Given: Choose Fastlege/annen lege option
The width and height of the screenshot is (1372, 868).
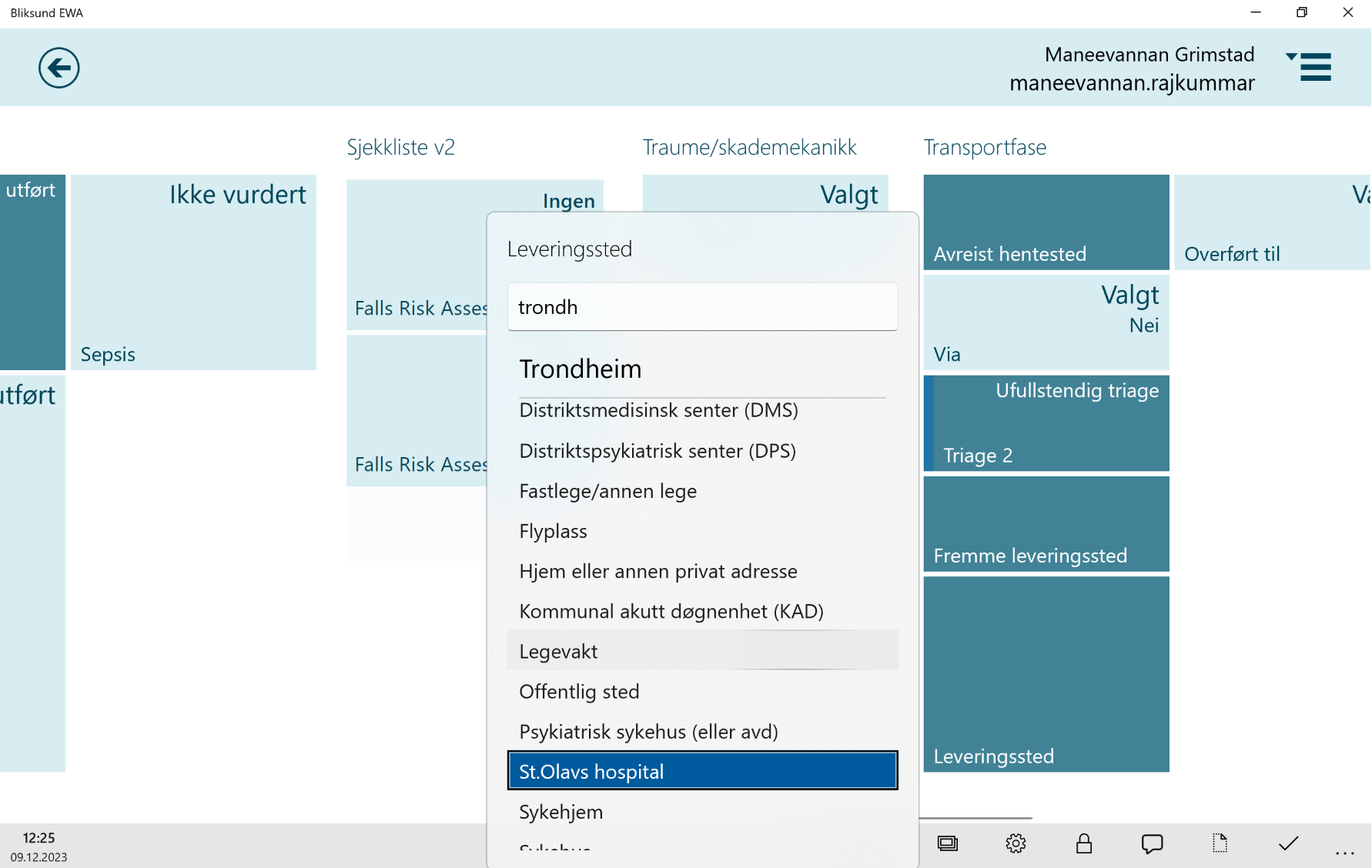Looking at the screenshot, I should pyautogui.click(x=702, y=491).
